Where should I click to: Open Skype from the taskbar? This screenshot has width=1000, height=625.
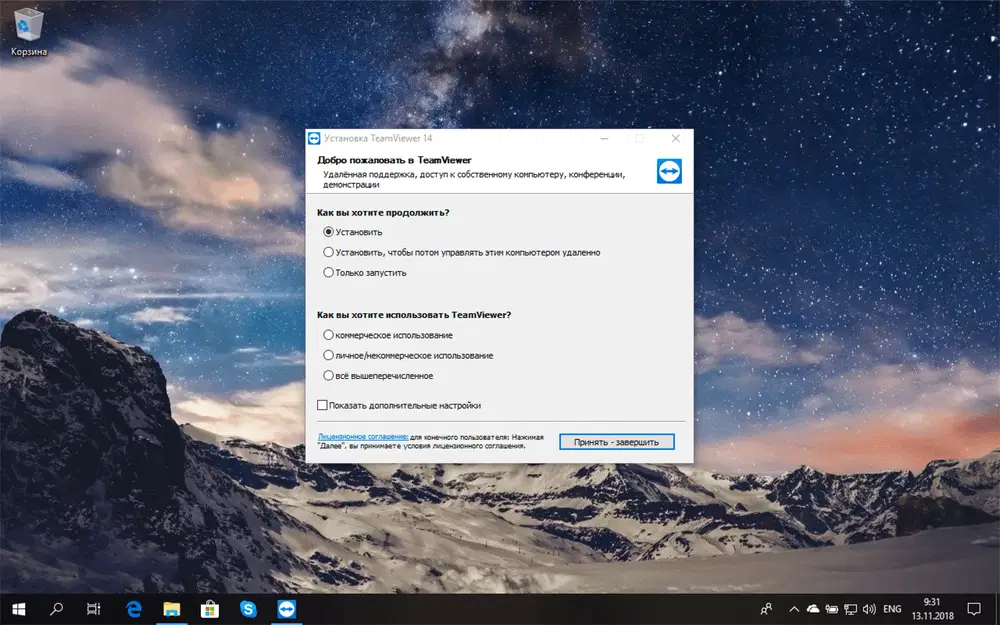(248, 609)
